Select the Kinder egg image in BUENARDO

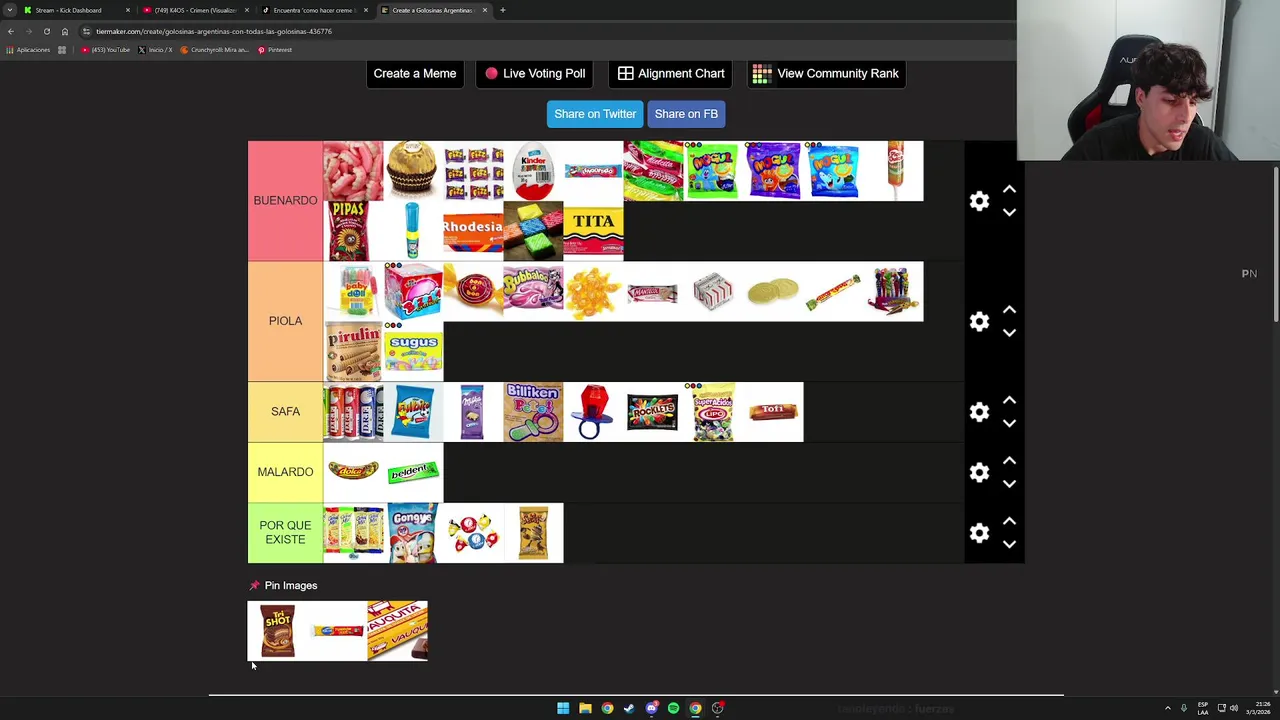[x=533, y=171]
